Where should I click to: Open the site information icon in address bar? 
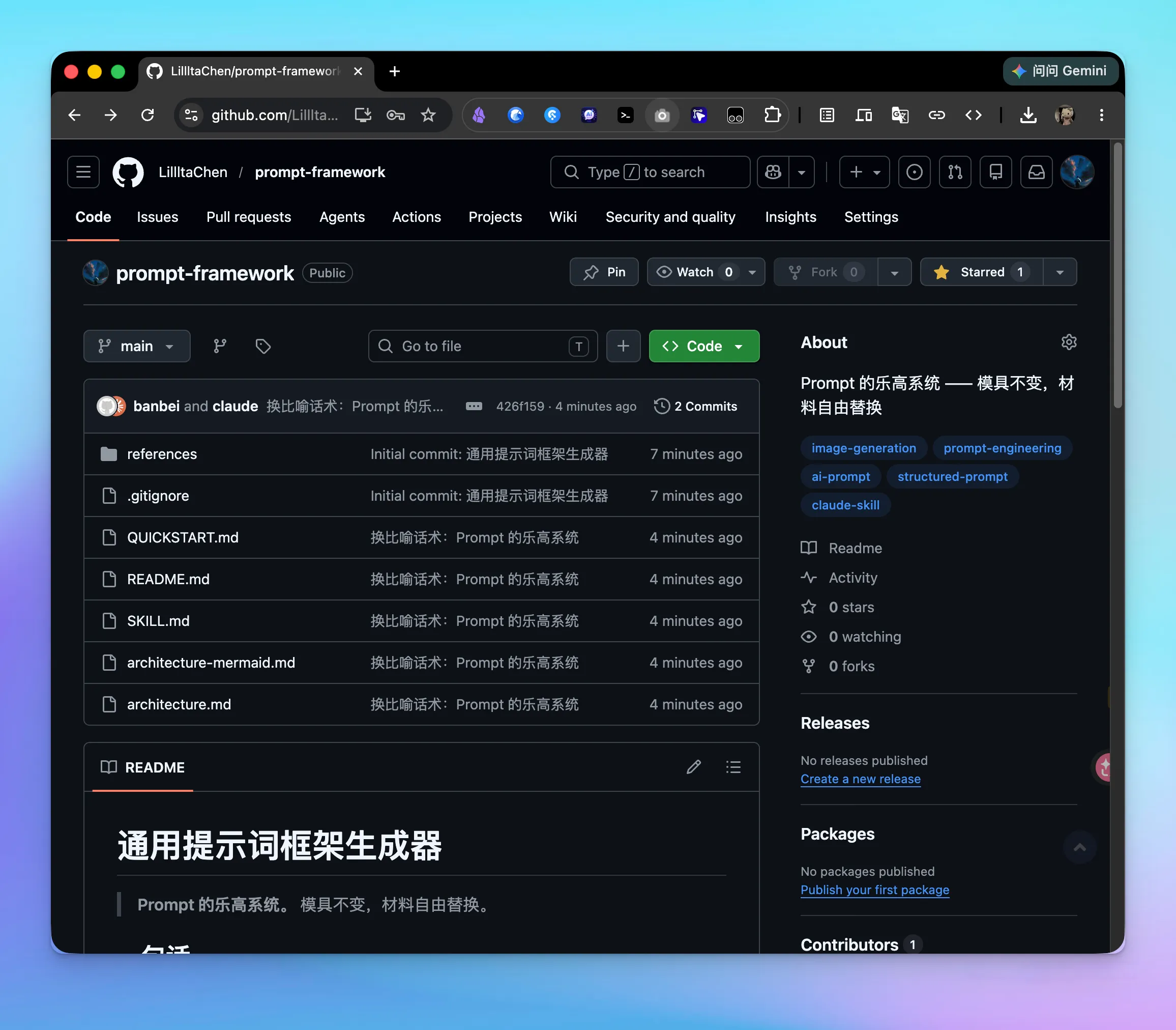(191, 115)
